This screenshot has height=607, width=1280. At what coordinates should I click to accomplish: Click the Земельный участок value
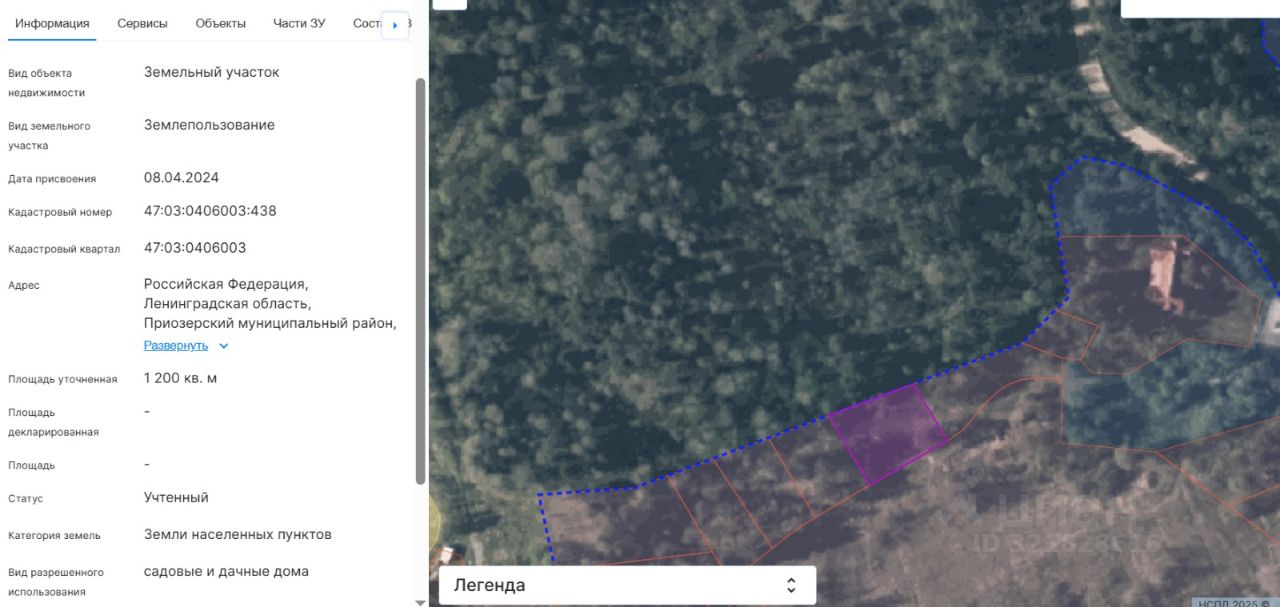click(x=212, y=72)
